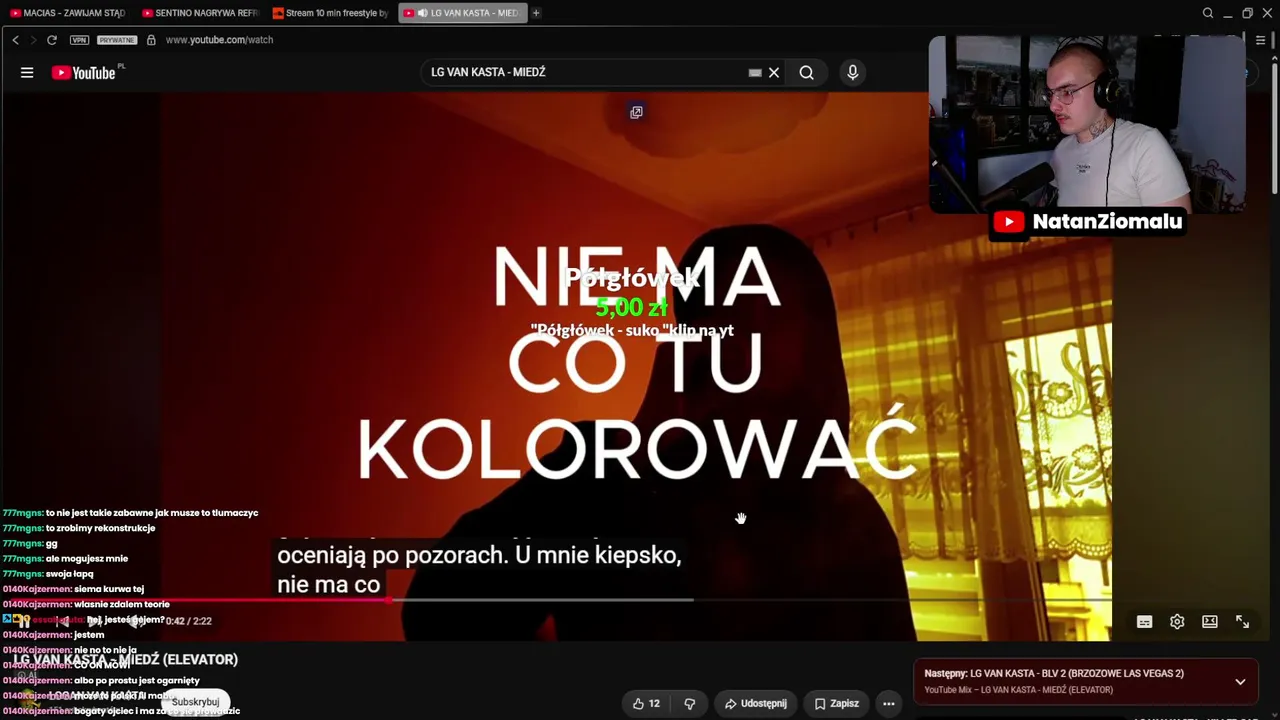Dislike the video

click(690, 704)
